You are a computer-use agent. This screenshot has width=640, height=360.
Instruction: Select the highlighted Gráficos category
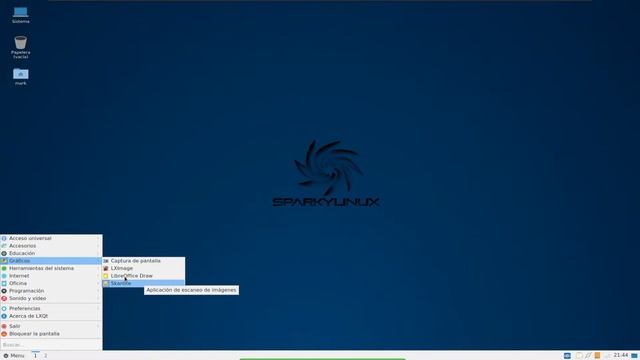[x=51, y=261]
